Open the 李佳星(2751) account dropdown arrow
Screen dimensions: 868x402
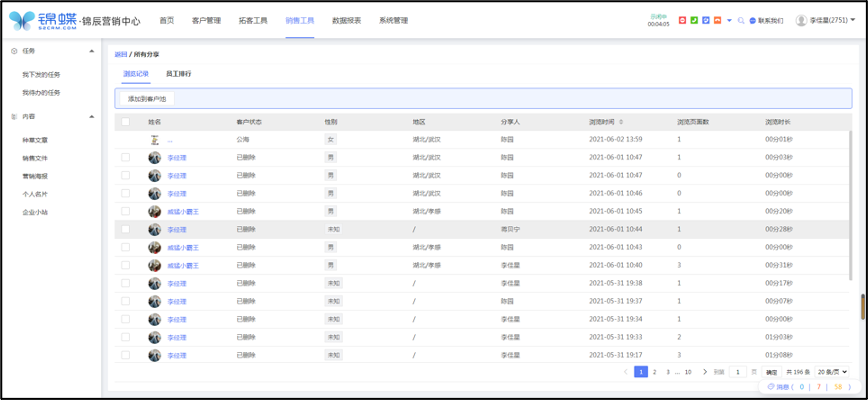pos(853,20)
